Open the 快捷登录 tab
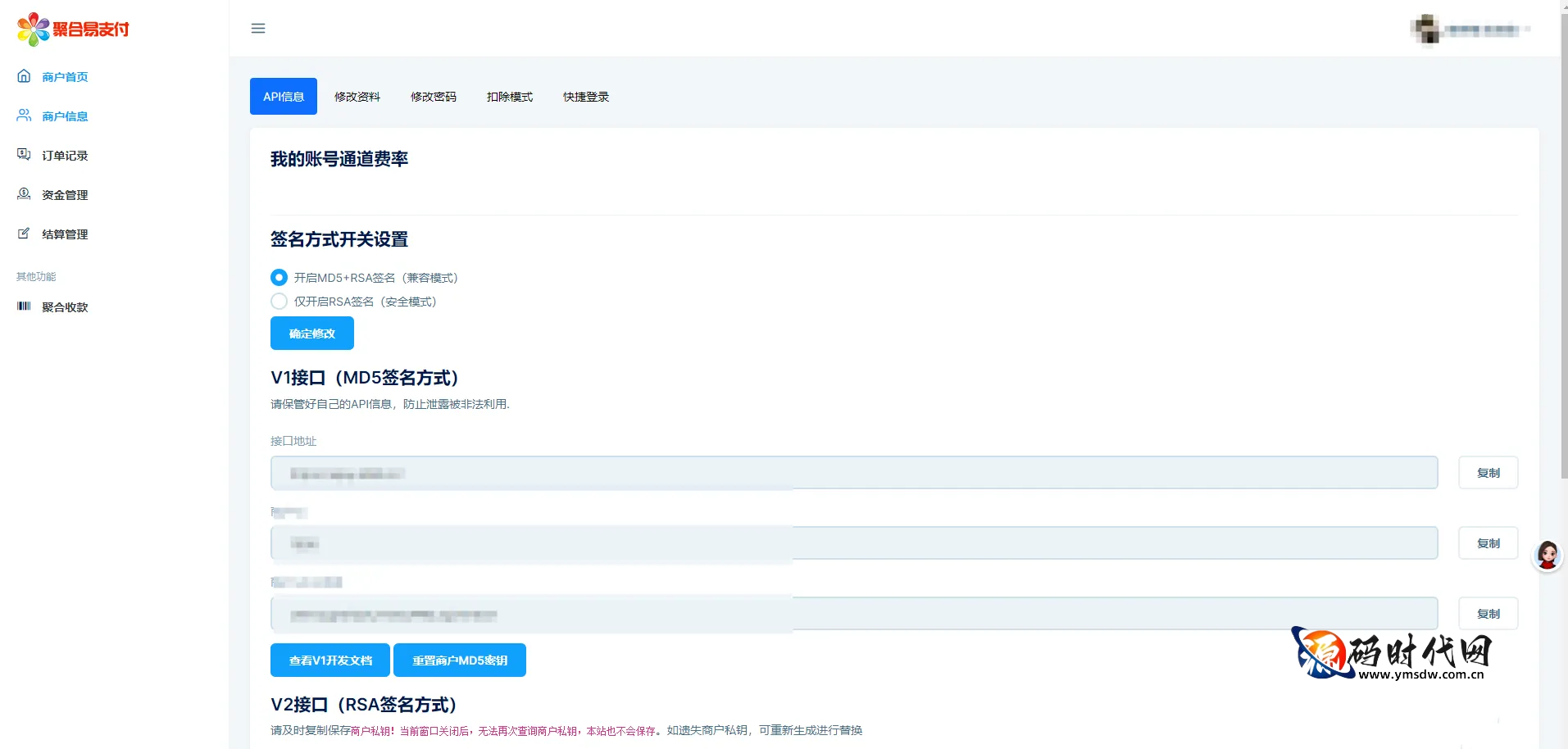 pyautogui.click(x=586, y=97)
